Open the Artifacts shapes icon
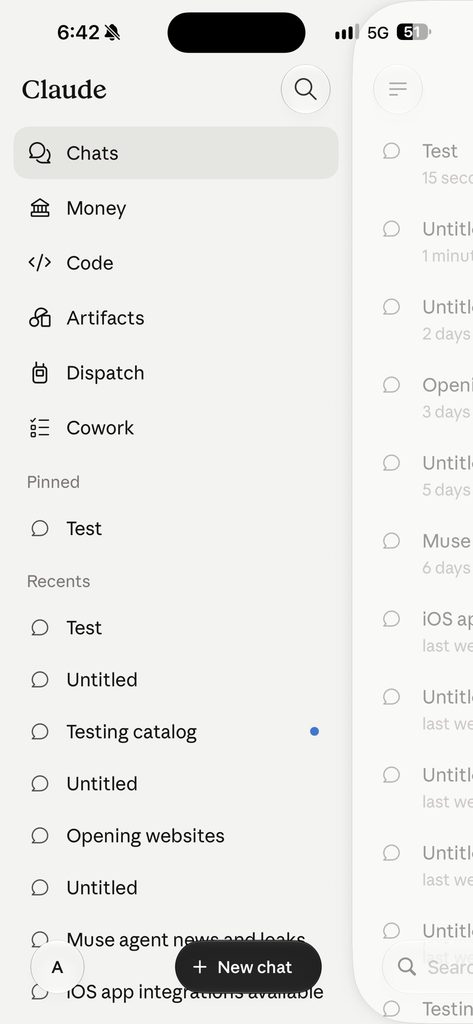 pyautogui.click(x=40, y=318)
